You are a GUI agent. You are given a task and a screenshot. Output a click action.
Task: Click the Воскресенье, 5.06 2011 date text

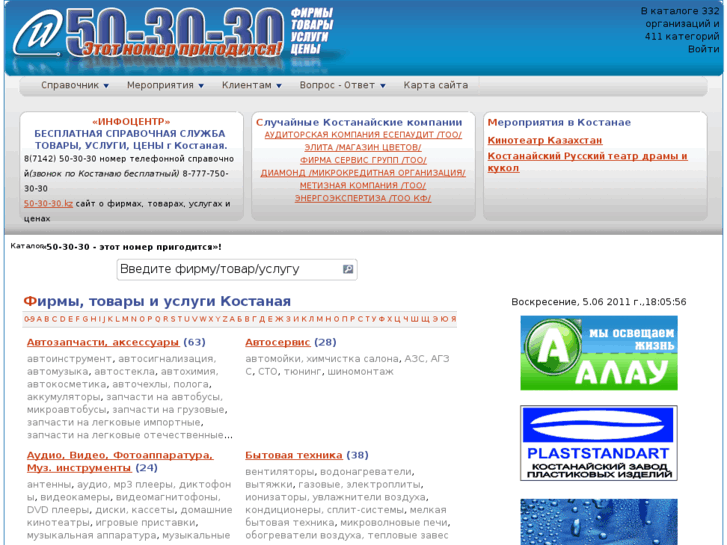click(x=599, y=302)
